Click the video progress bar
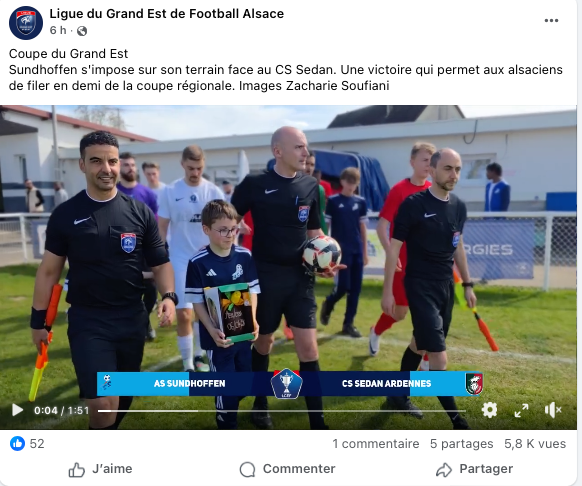Image resolution: width=582 pixels, height=486 pixels. point(281,411)
